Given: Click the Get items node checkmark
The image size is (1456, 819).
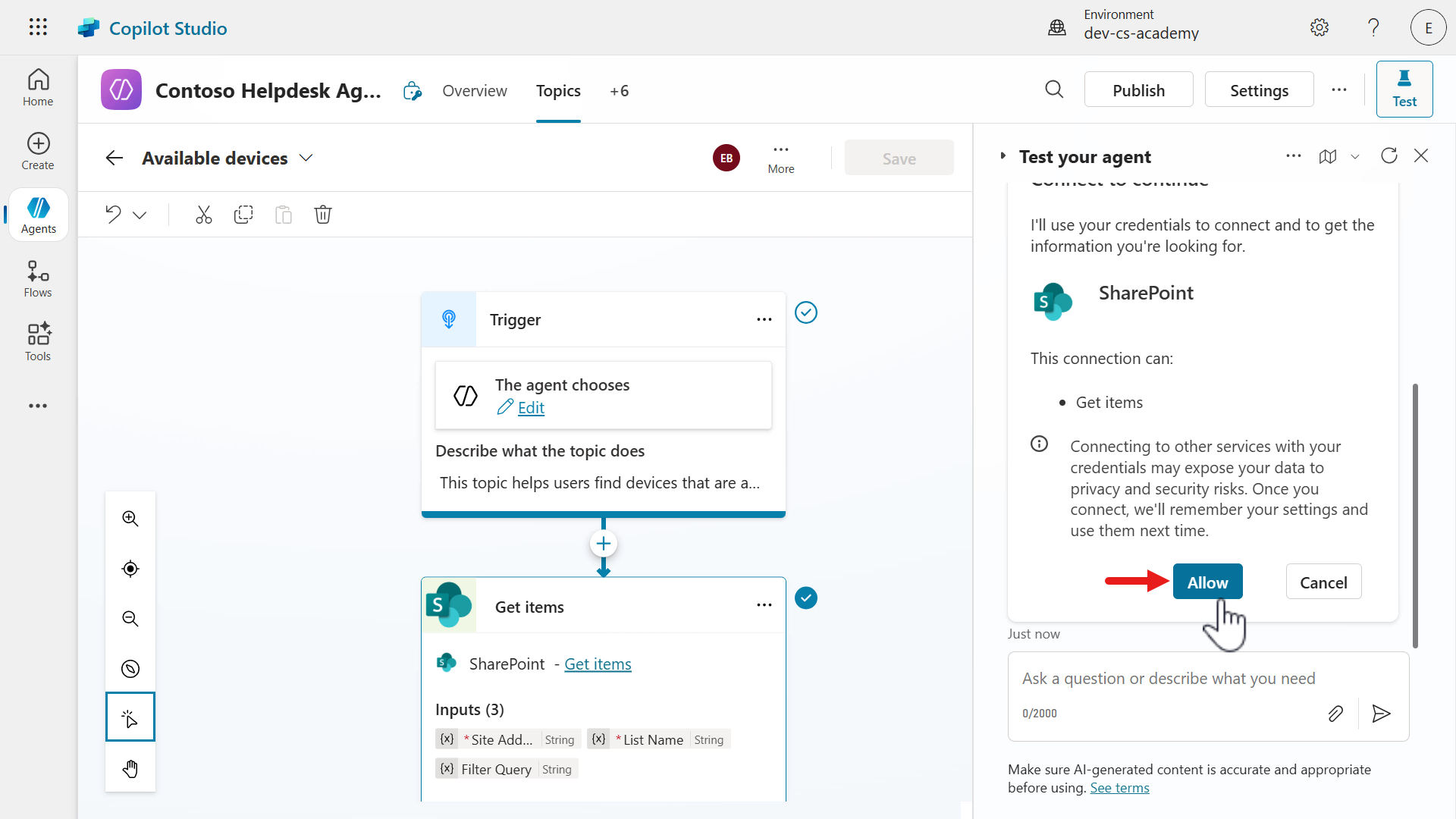Looking at the screenshot, I should click(x=806, y=598).
